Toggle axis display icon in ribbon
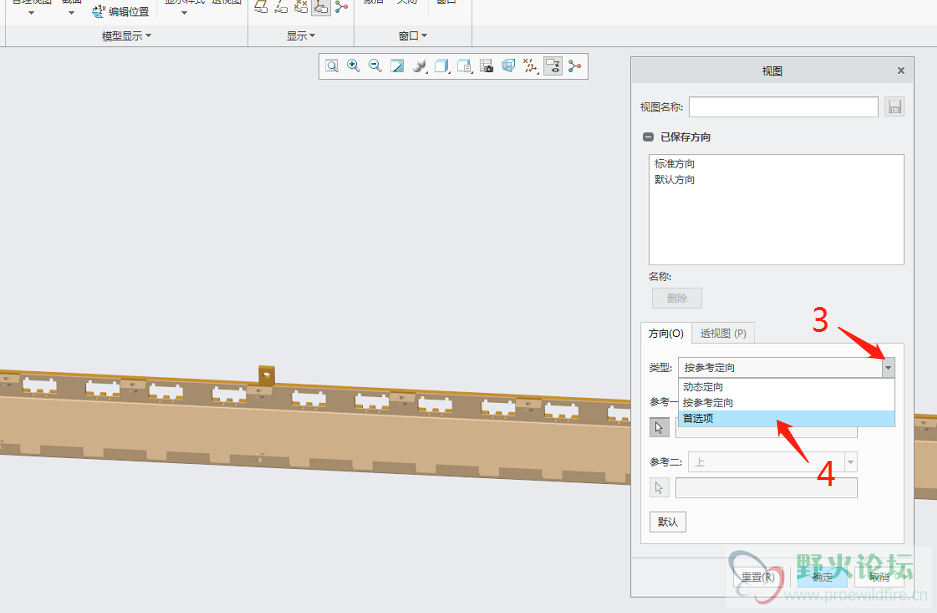Viewport: 937px width, 613px height. click(x=281, y=7)
